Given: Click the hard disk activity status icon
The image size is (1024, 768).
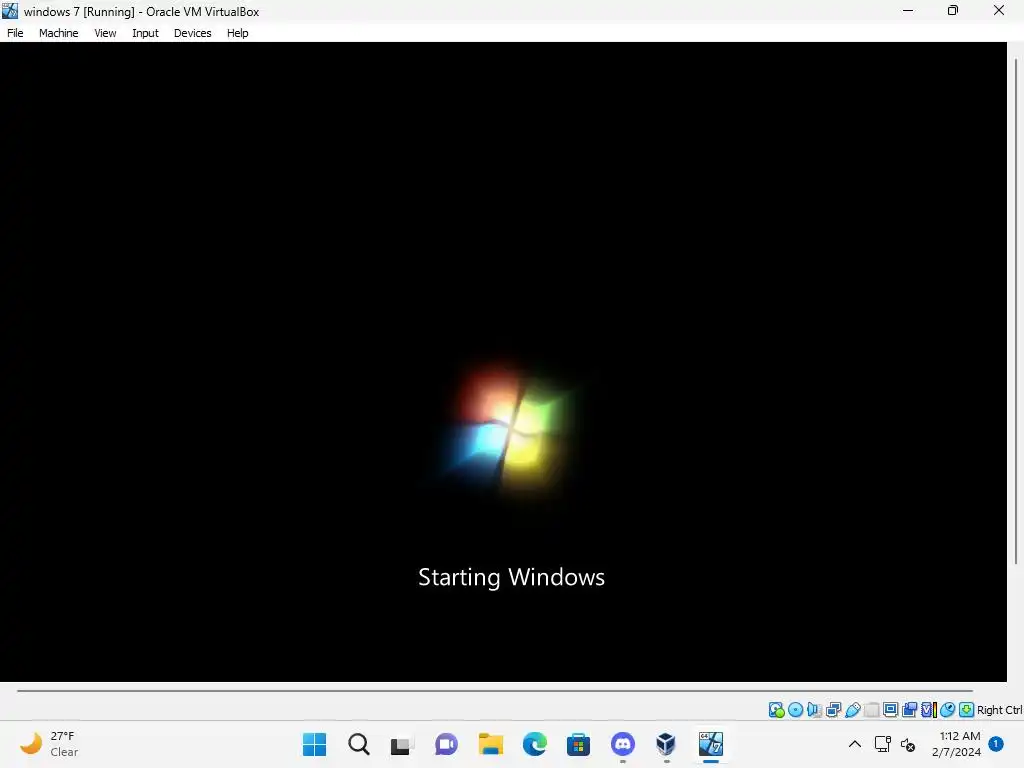Looking at the screenshot, I should tap(776, 710).
